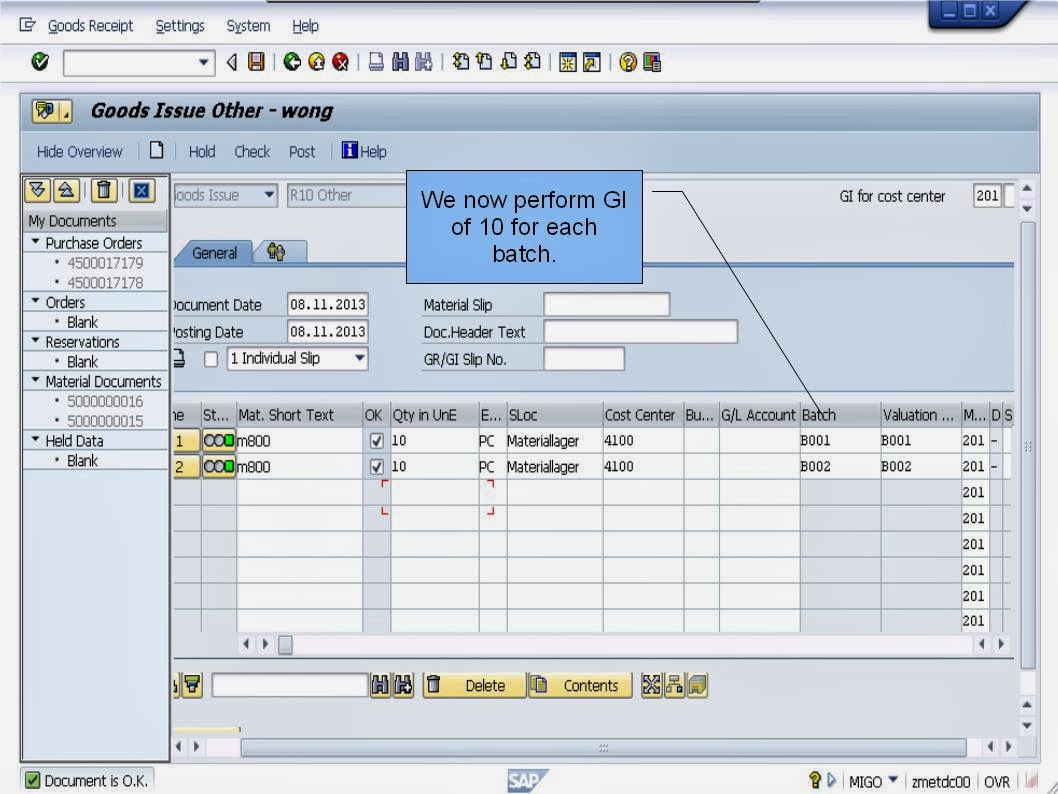Viewport: 1058px width, 794px height.
Task: Click the find binoculars icon below item table
Action: (x=381, y=685)
